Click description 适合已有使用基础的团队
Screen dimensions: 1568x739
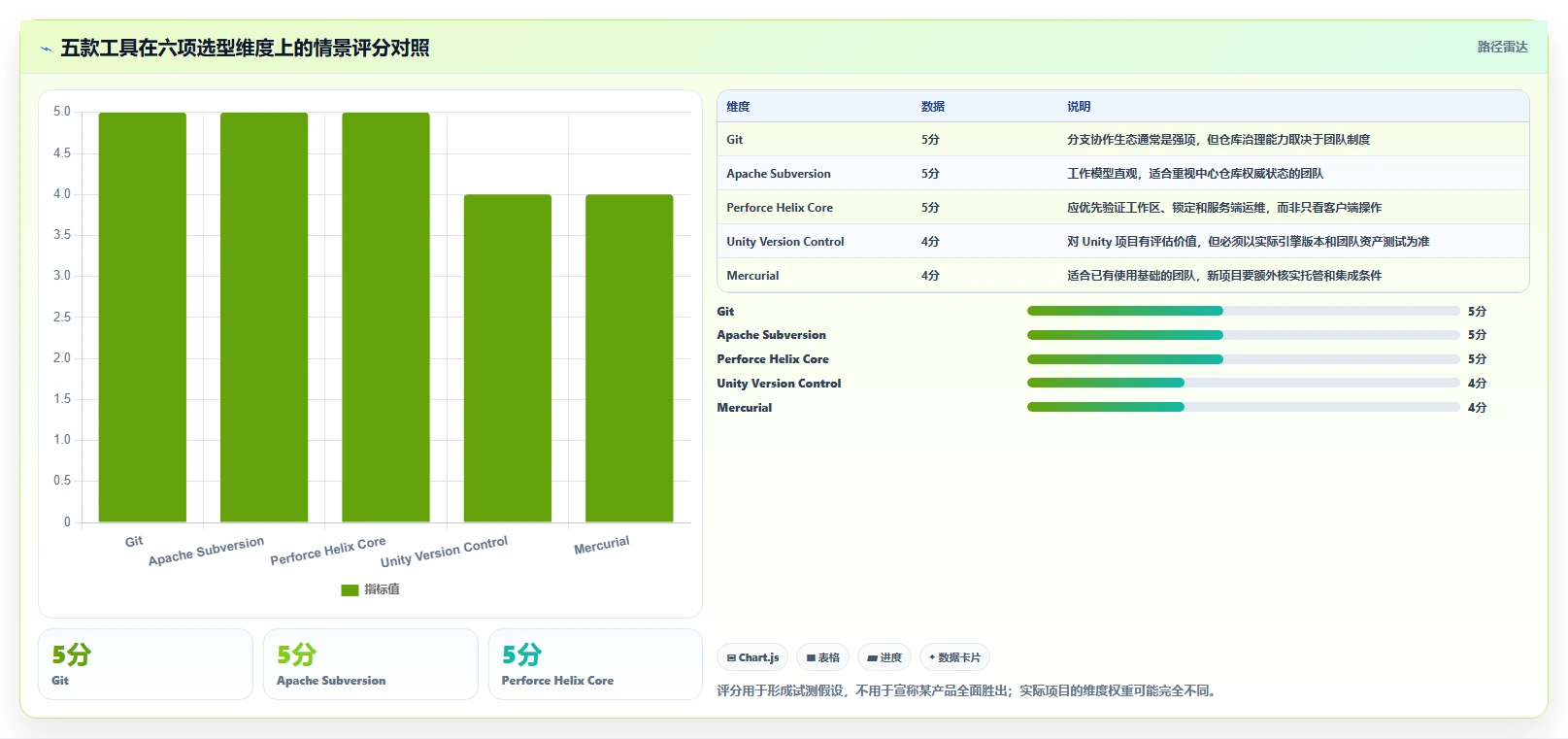click(x=1224, y=276)
